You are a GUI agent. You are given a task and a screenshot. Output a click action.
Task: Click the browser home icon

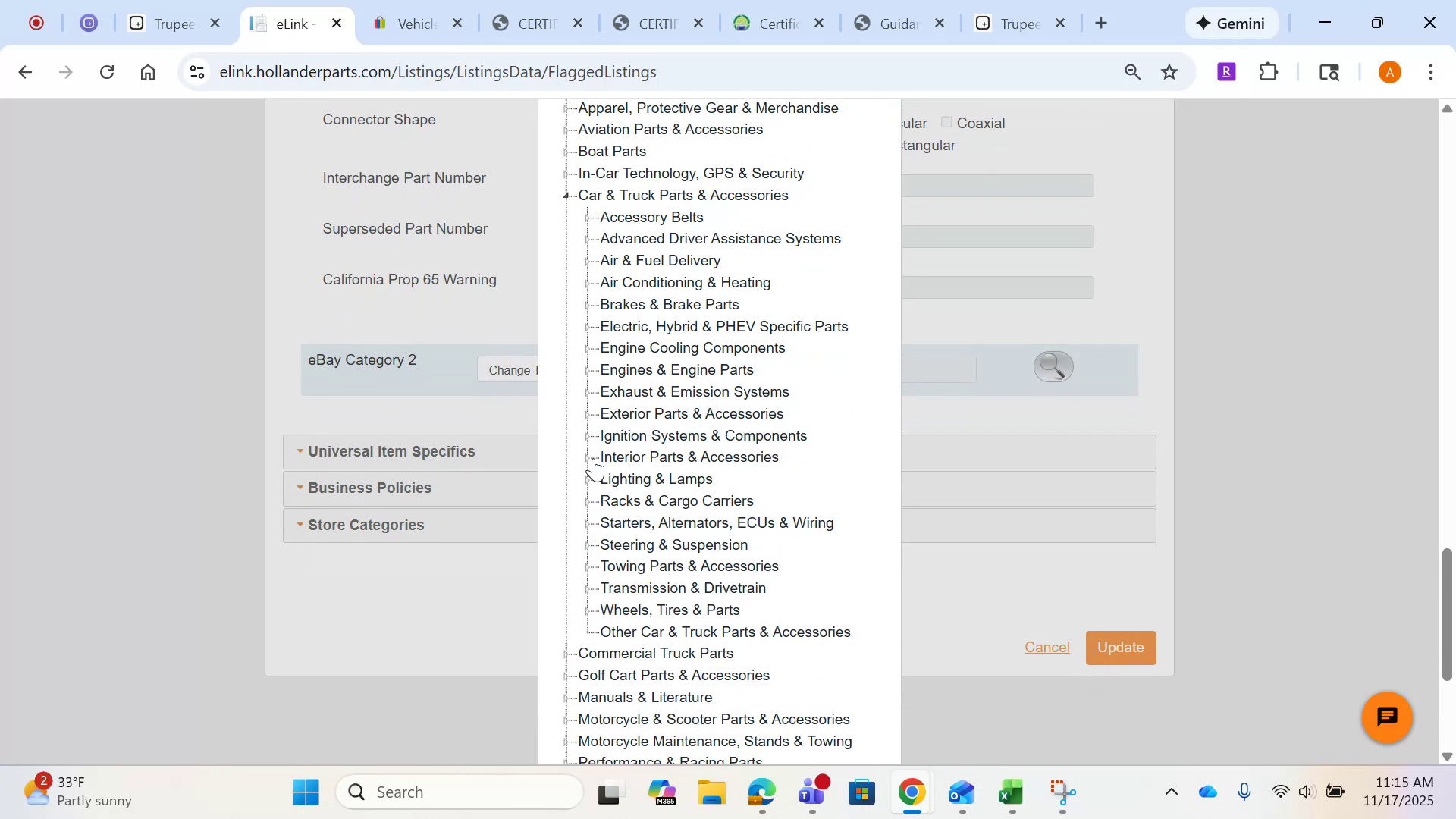click(147, 71)
